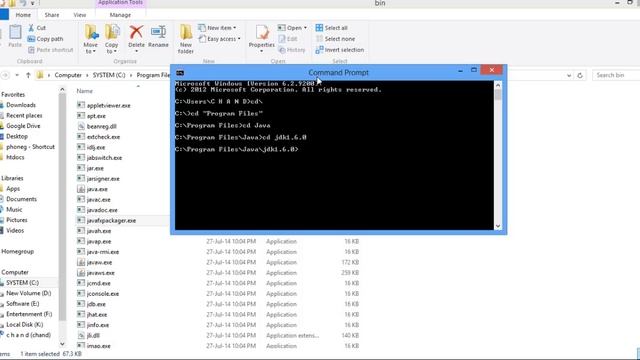Open Pictures library
Image resolution: width=640 pixels, height=360 pixels.
(x=17, y=220)
